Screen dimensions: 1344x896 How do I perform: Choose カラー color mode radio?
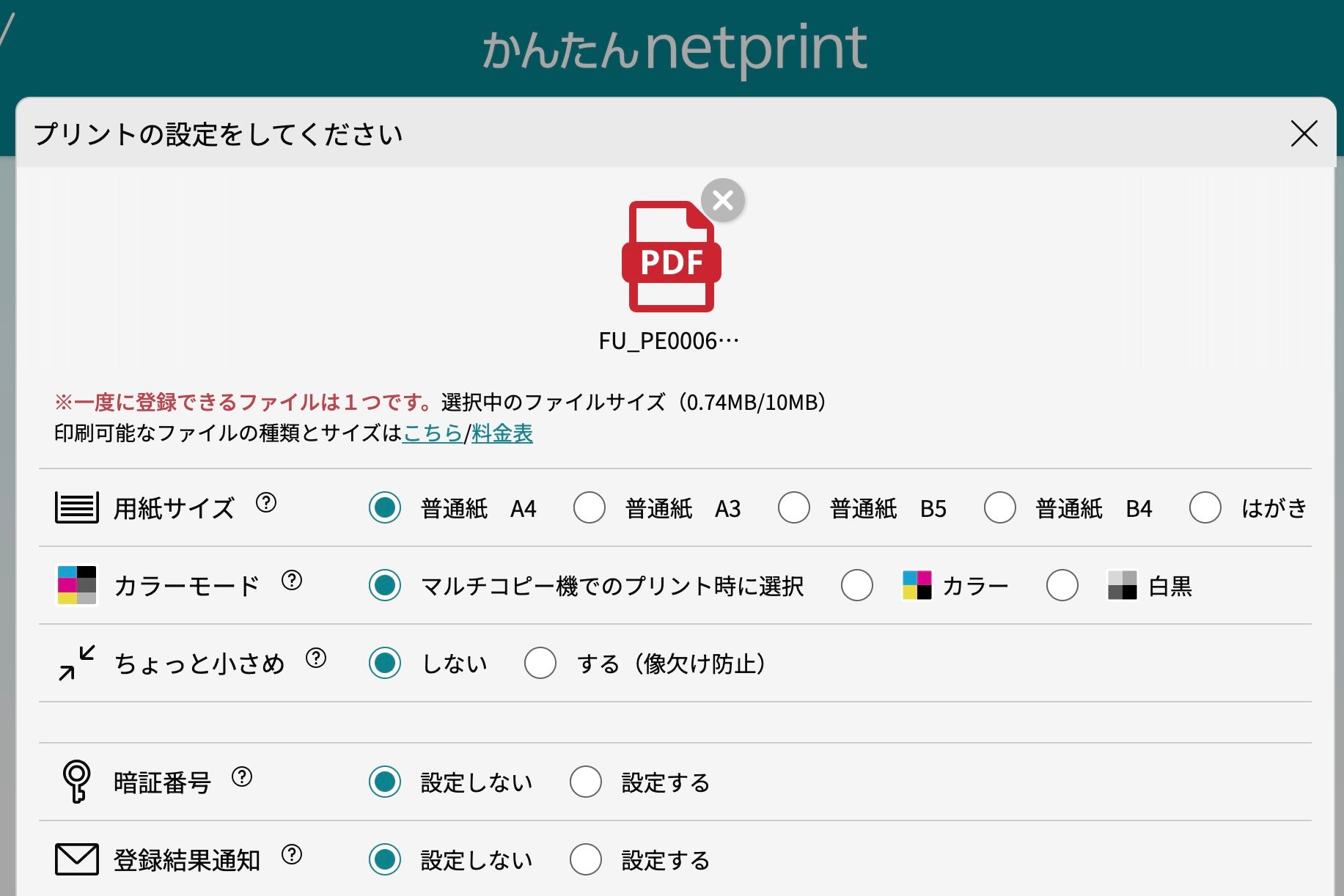pyautogui.click(x=857, y=585)
